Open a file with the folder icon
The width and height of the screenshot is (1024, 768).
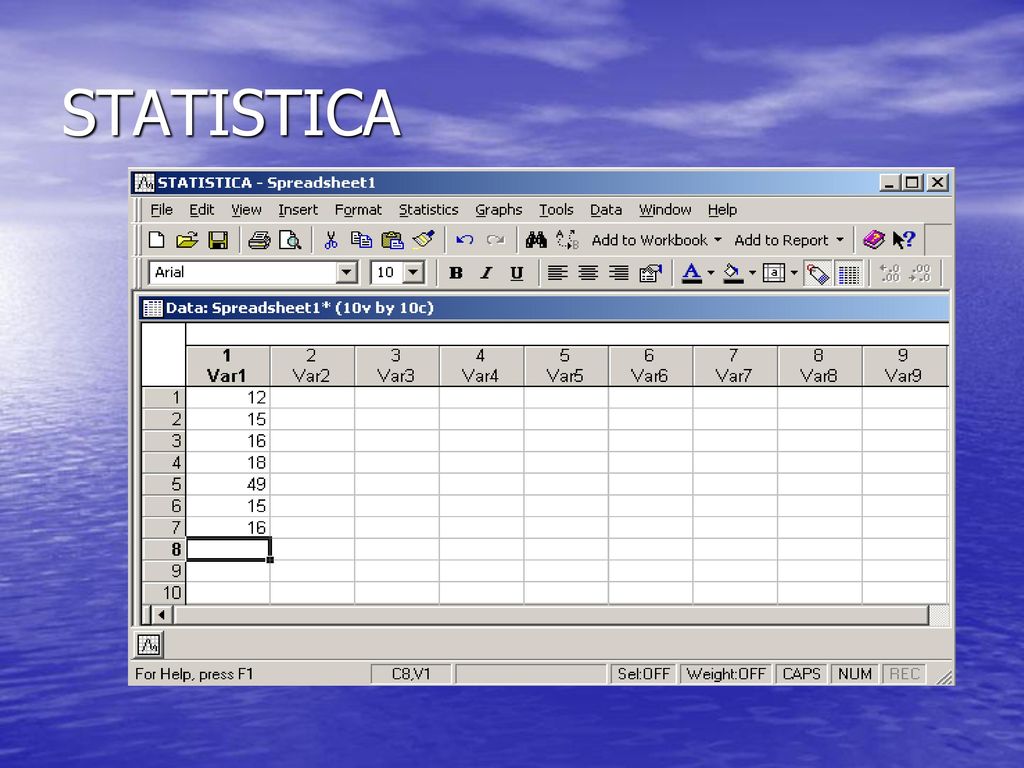(187, 240)
